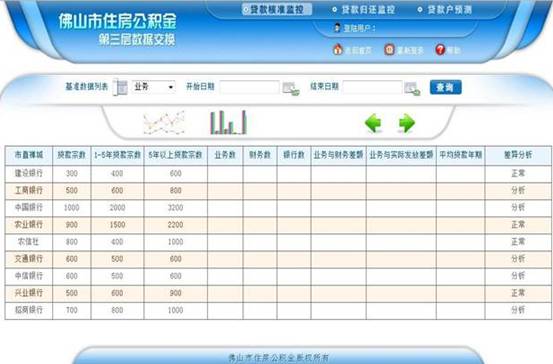553x364 pixels.
Task: Select the 农信社 row name cell
Action: (x=29, y=242)
